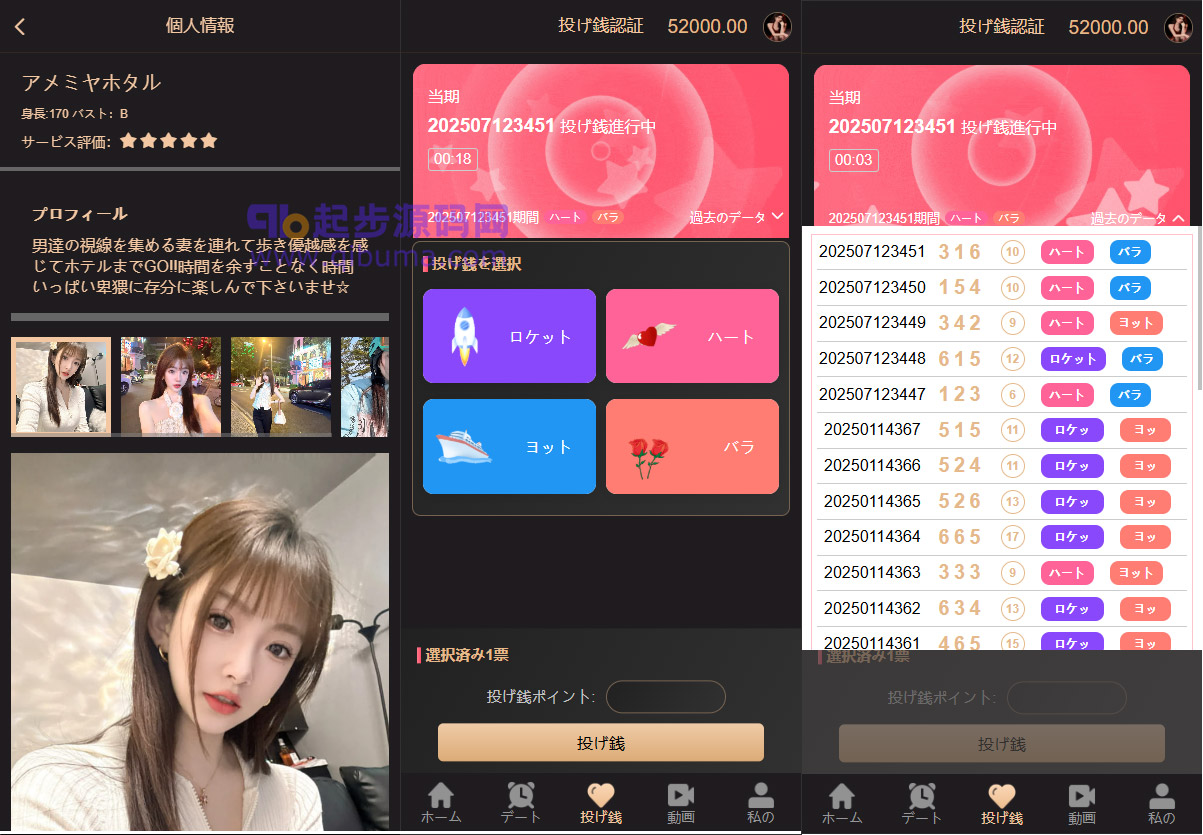Select the ヨット yacht tip card
The image size is (1203, 835).
509,446
